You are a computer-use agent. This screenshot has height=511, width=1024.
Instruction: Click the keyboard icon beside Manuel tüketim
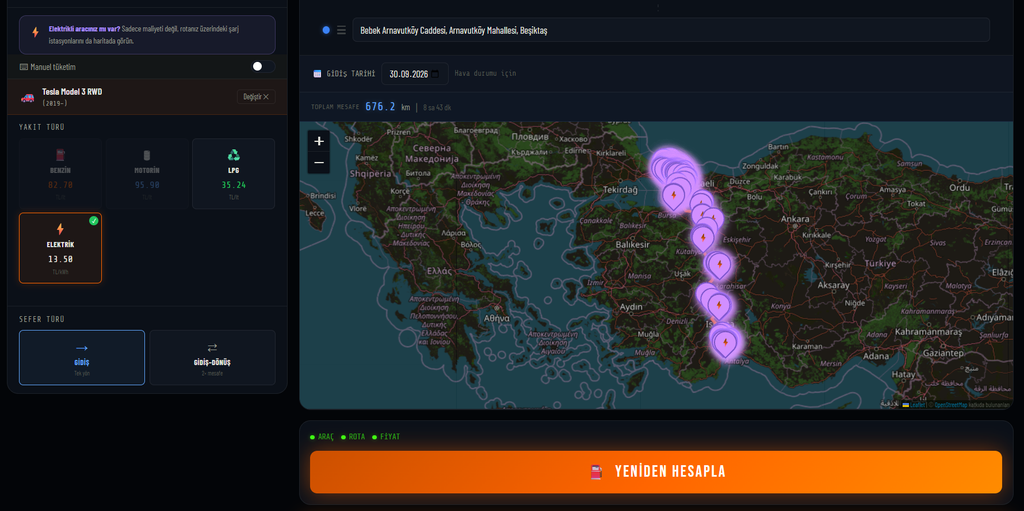(24, 67)
